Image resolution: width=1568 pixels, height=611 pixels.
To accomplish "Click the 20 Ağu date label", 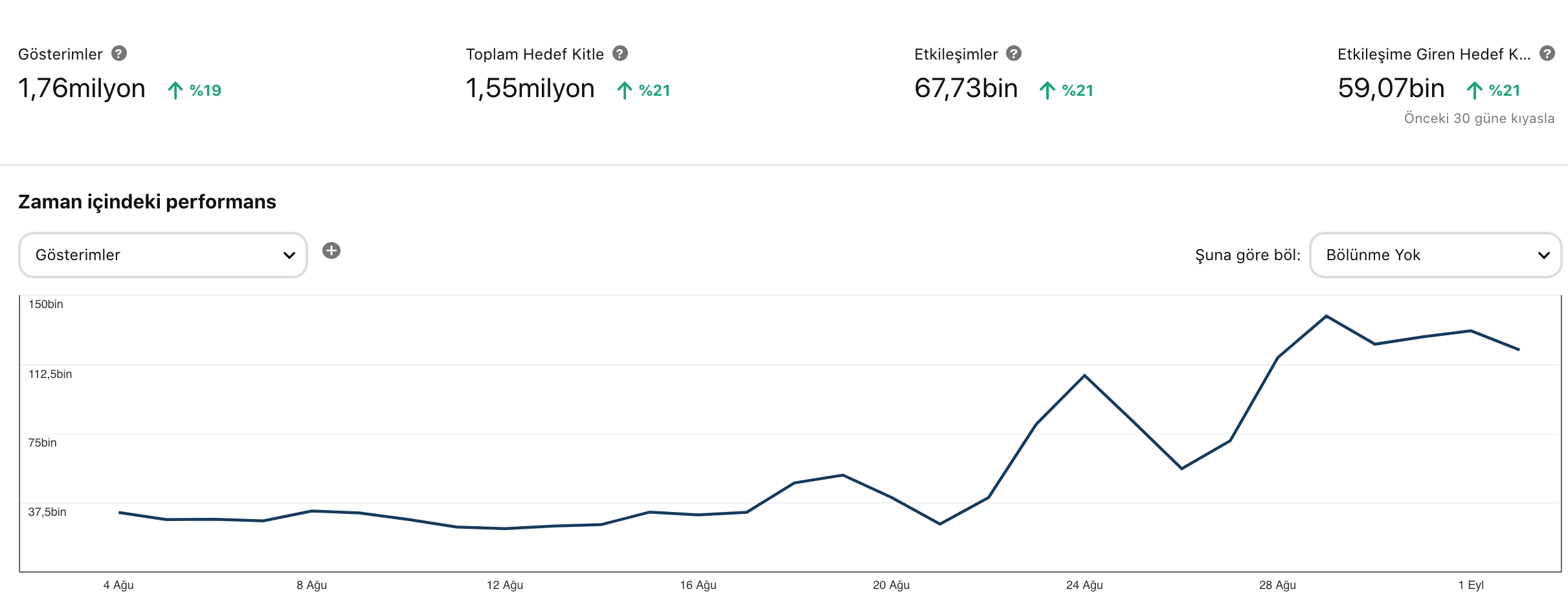I will [891, 585].
